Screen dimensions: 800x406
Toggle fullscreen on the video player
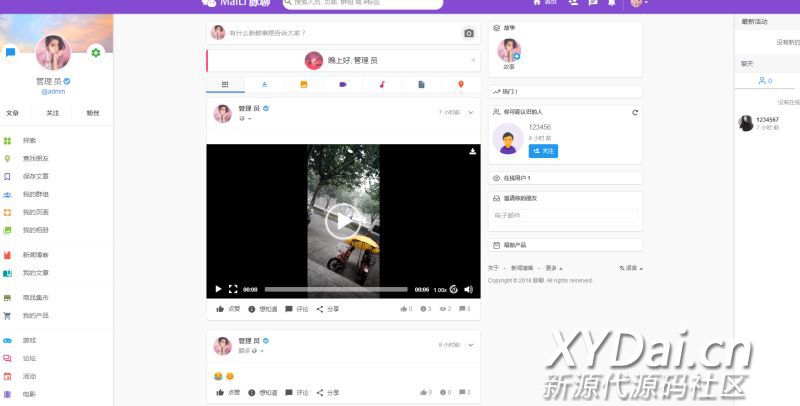pyautogui.click(x=233, y=289)
